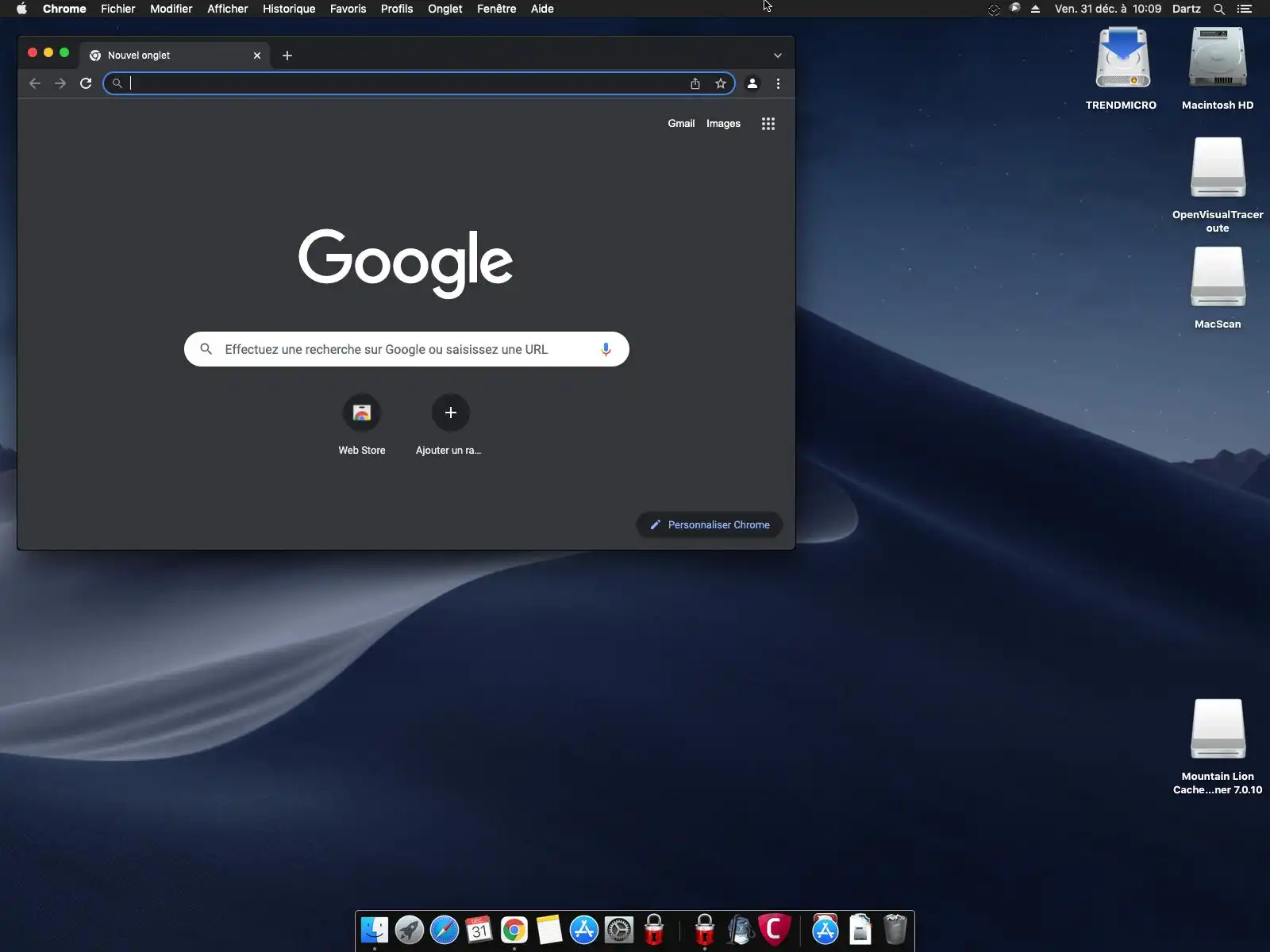
Task: Click Personnaliser Chrome button
Action: (710, 525)
